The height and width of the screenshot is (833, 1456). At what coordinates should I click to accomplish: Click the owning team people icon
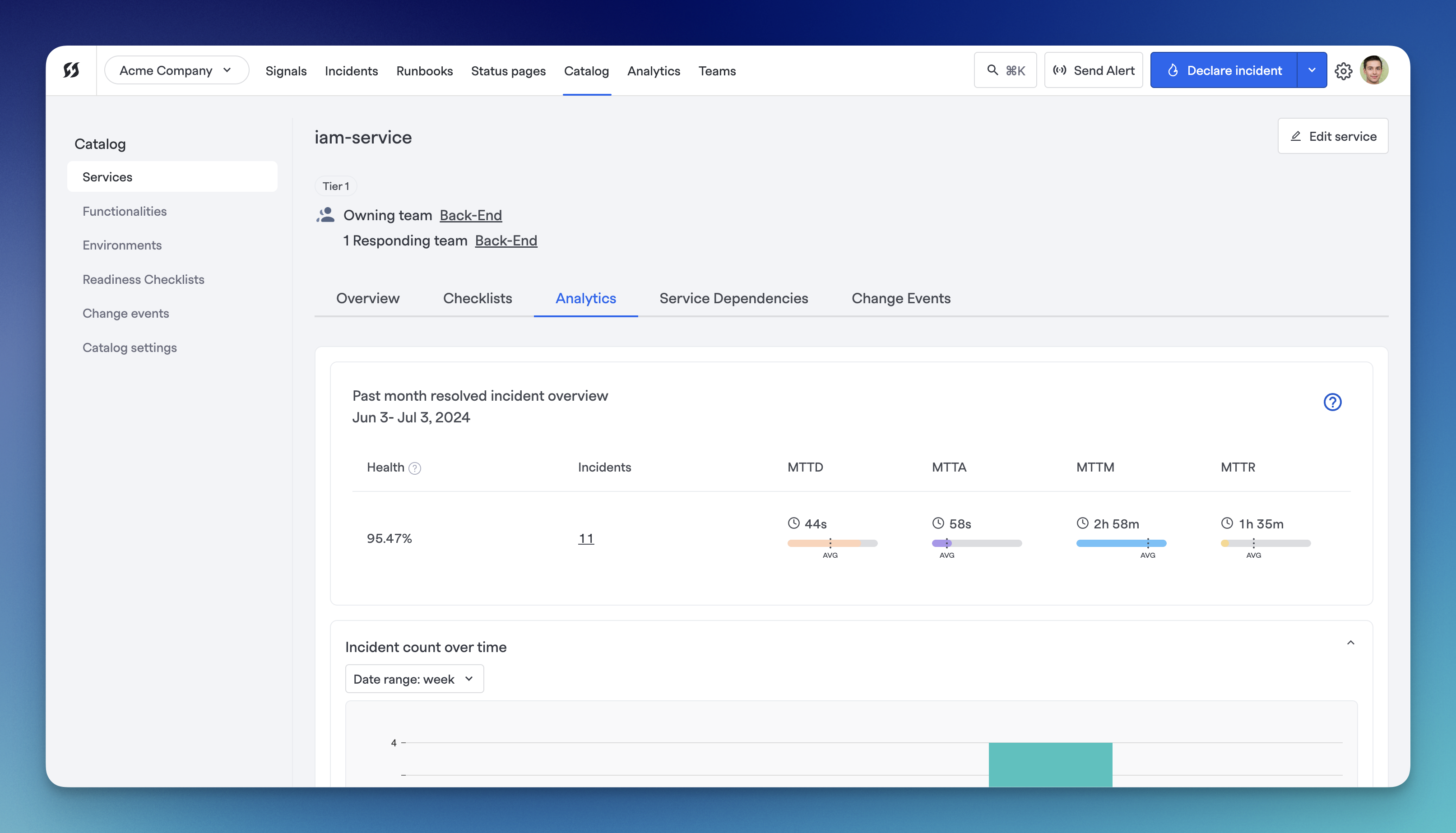[x=325, y=215]
